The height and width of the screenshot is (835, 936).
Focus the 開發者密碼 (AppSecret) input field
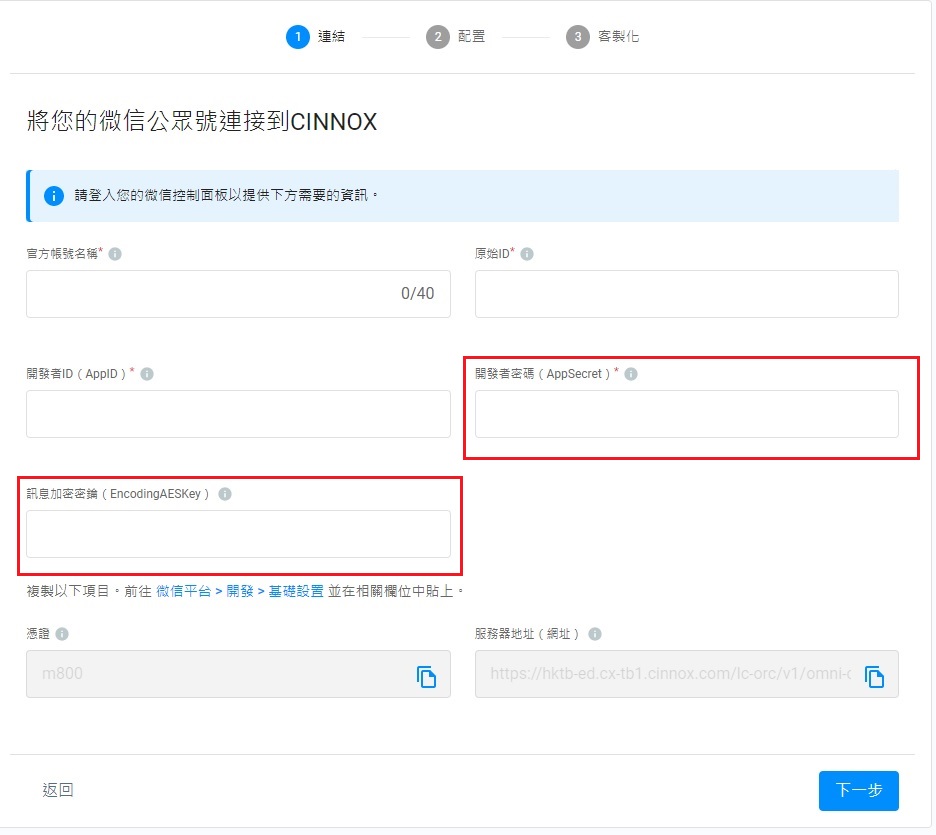(686, 414)
